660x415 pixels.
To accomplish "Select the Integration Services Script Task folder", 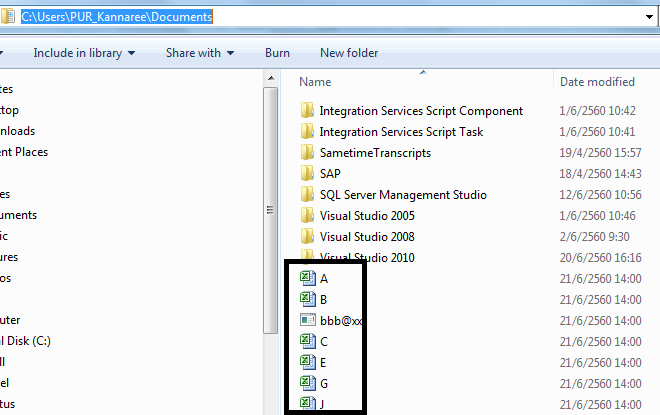I will [401, 132].
